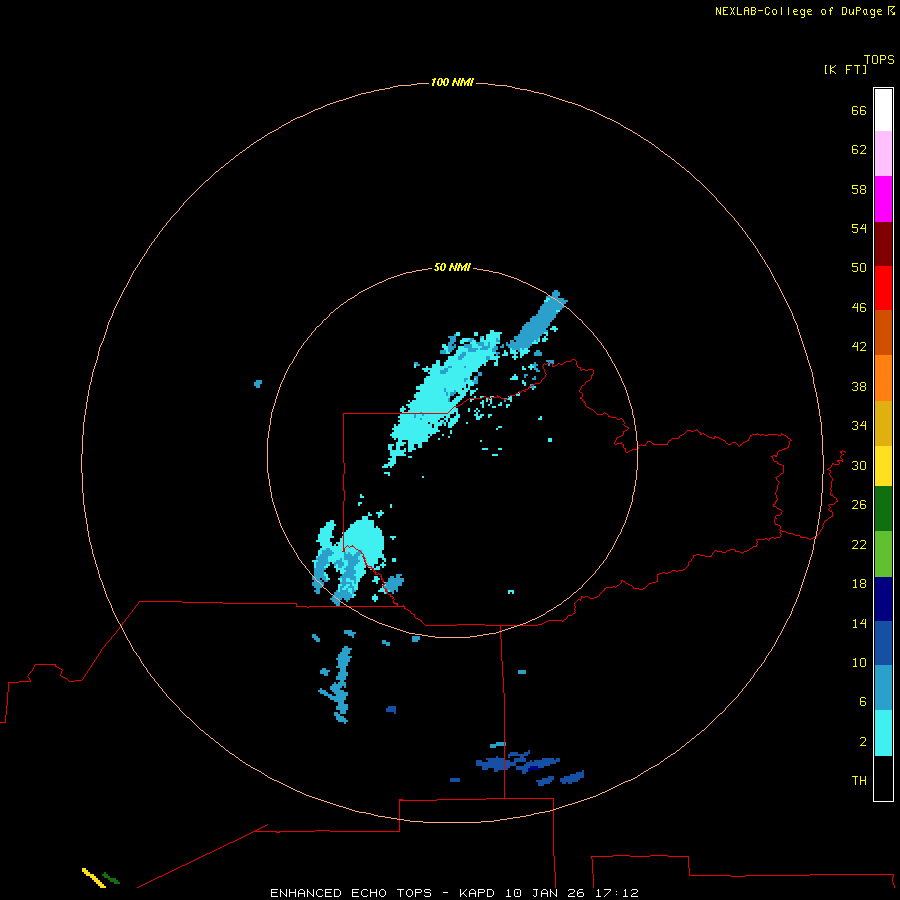
Task: Click the 30 value on the scale
Action: (859, 465)
